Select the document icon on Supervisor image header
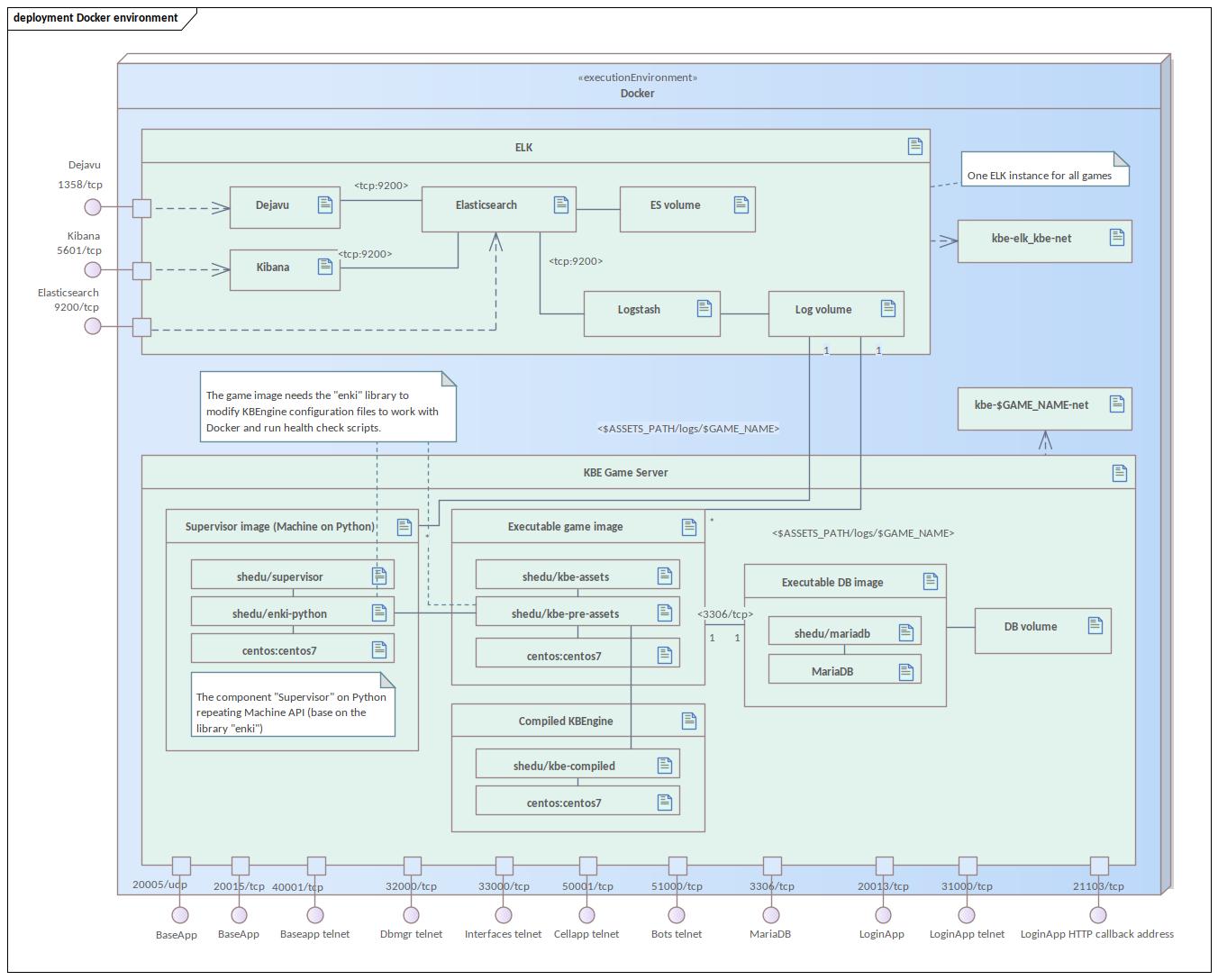 403,526
